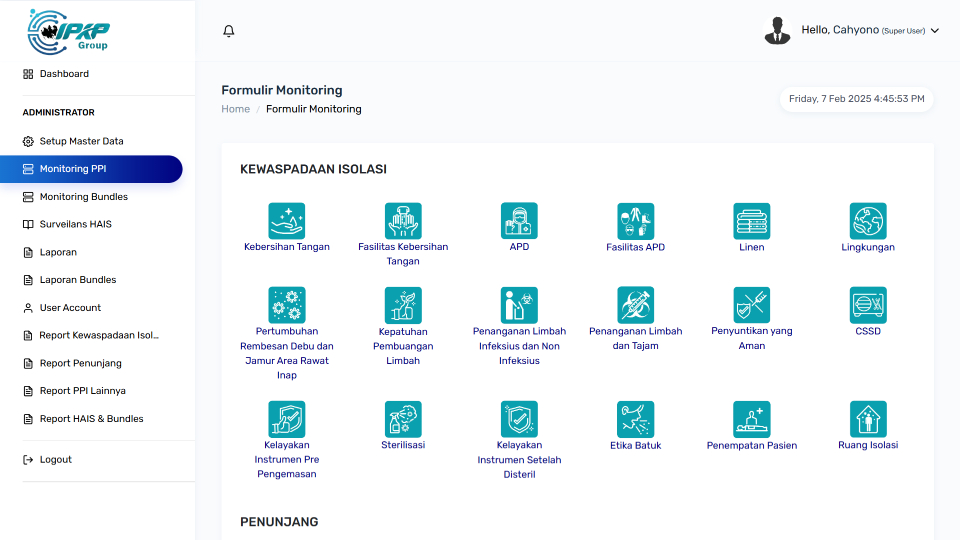Go to Monitoring Bundles in sidebar
Image resolution: width=960 pixels, height=540 pixels.
point(83,197)
